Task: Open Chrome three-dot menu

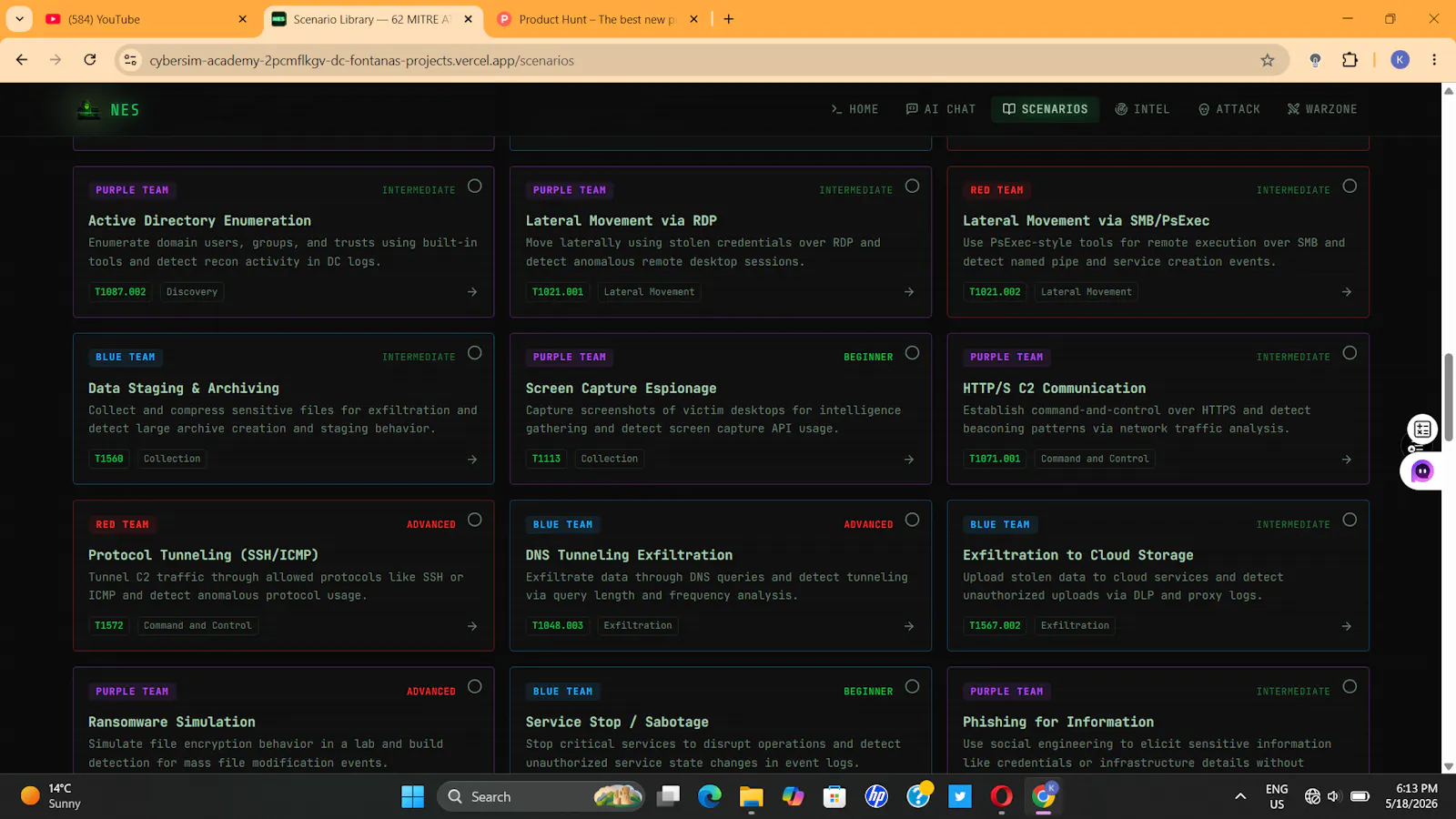Action: pos(1434,60)
